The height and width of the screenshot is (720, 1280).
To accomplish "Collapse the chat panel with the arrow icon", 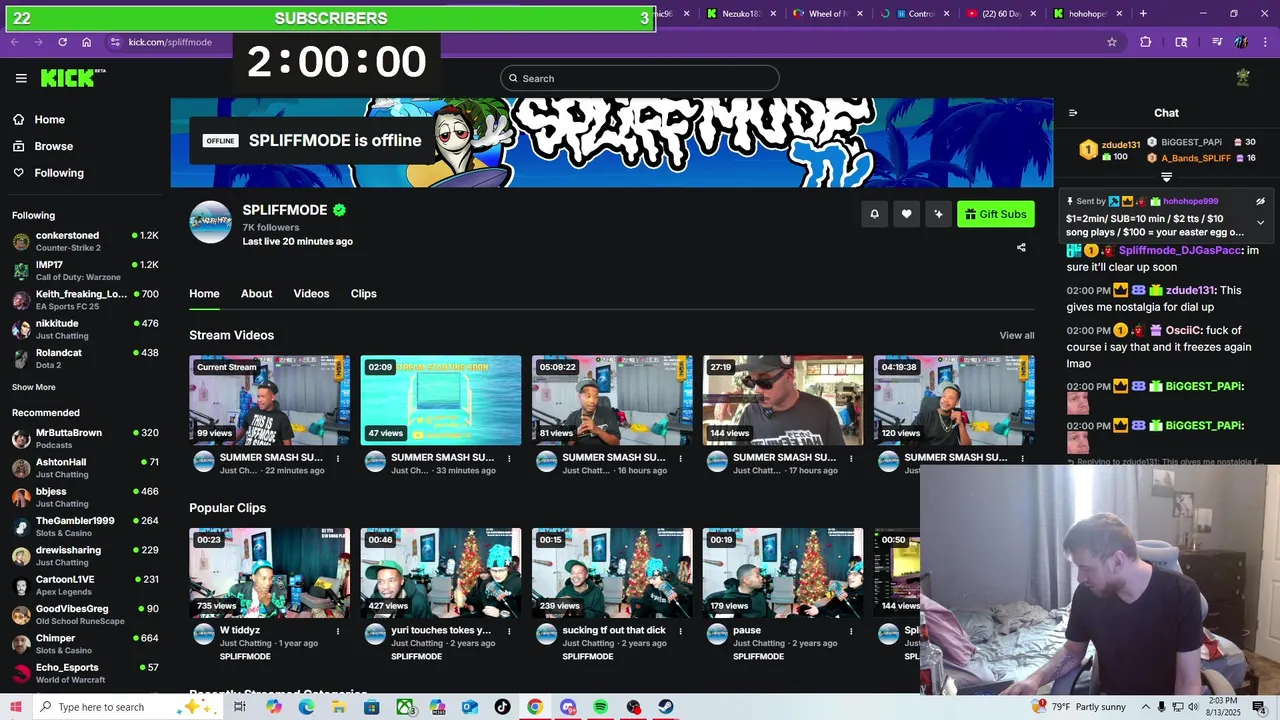I will pos(1073,113).
